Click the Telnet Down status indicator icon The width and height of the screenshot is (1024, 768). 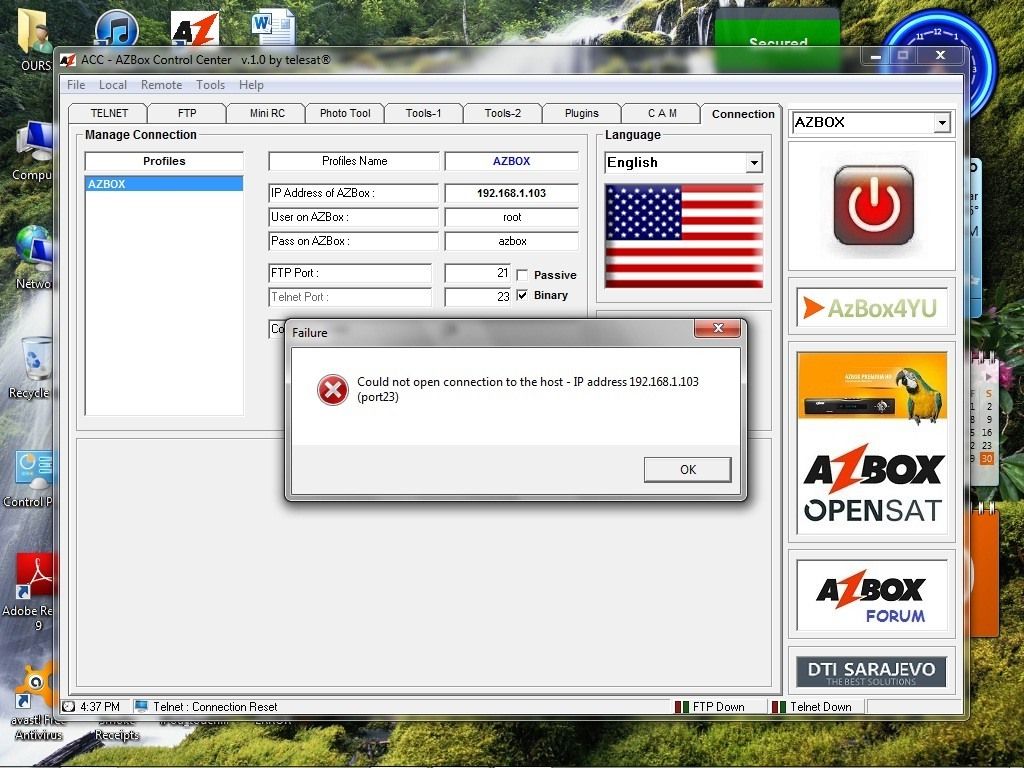pyautogui.click(x=778, y=707)
